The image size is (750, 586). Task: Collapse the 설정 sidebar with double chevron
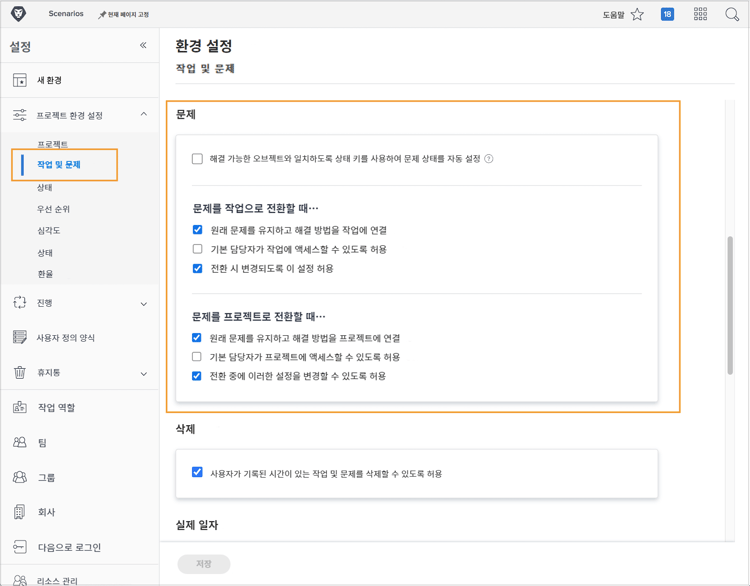click(x=143, y=45)
